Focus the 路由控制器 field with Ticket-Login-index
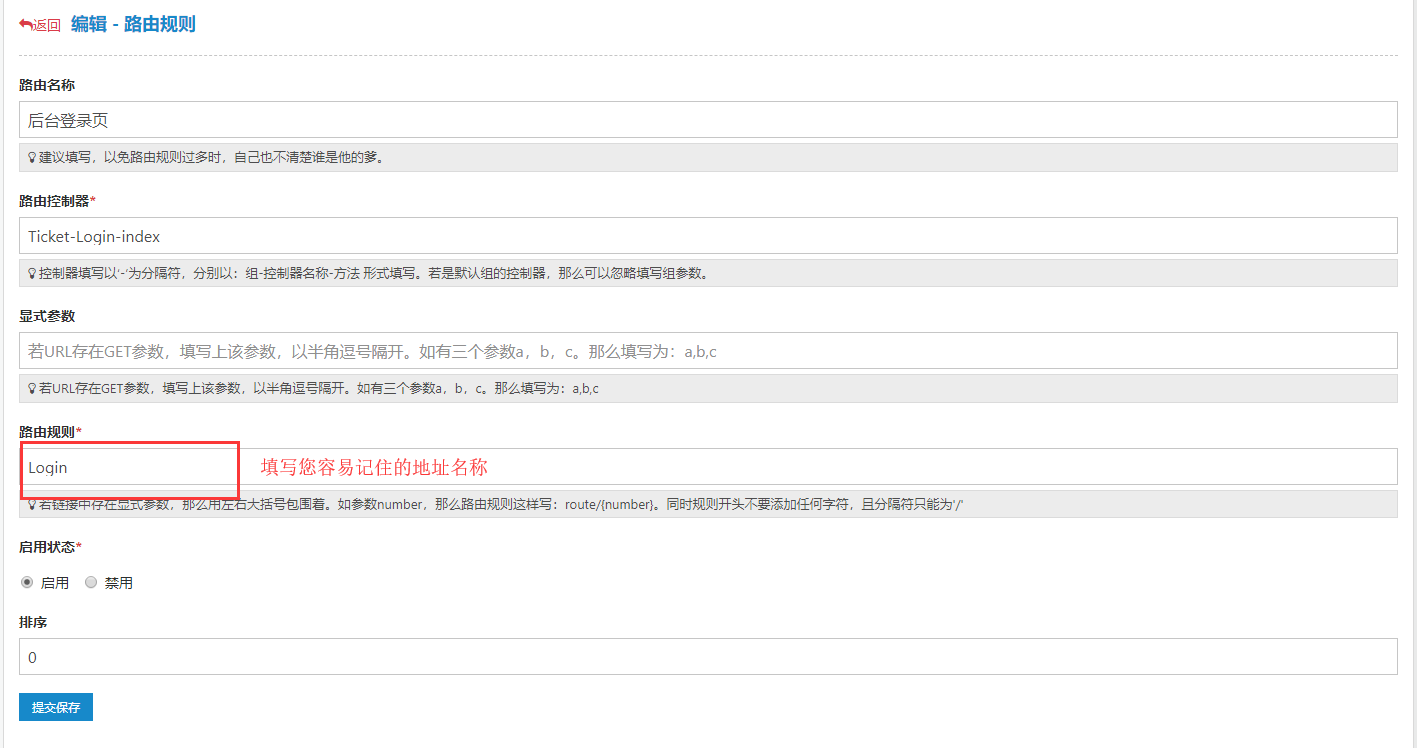Viewport: 1417px width, 748px height. coord(708,236)
